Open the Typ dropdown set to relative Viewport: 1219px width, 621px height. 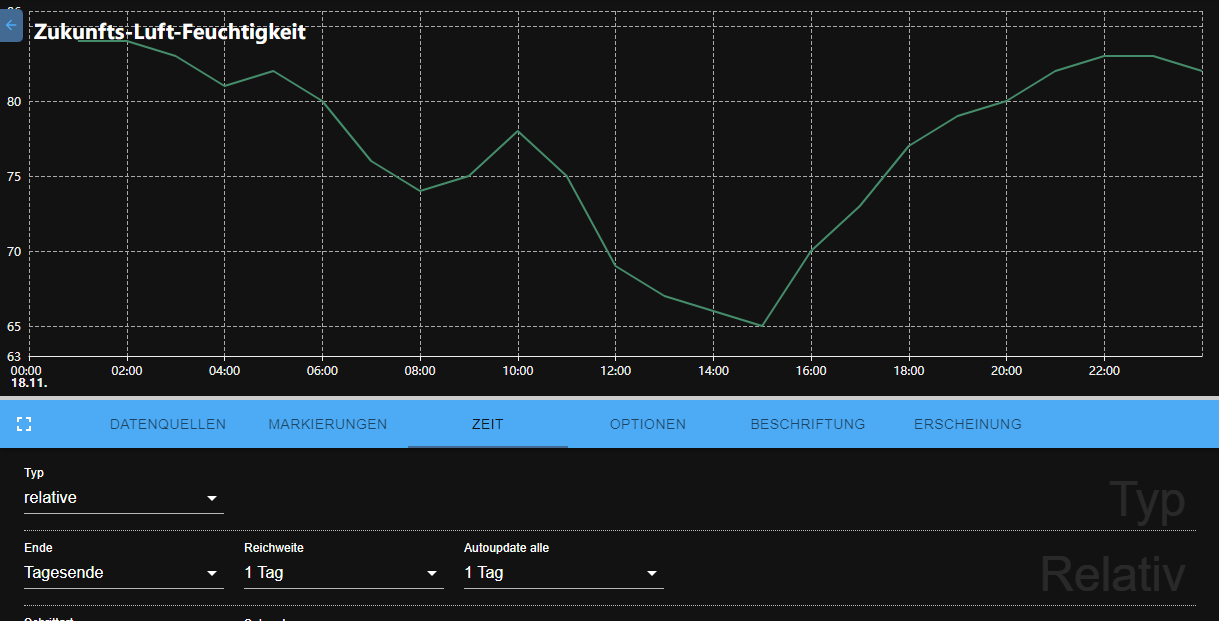click(x=124, y=498)
